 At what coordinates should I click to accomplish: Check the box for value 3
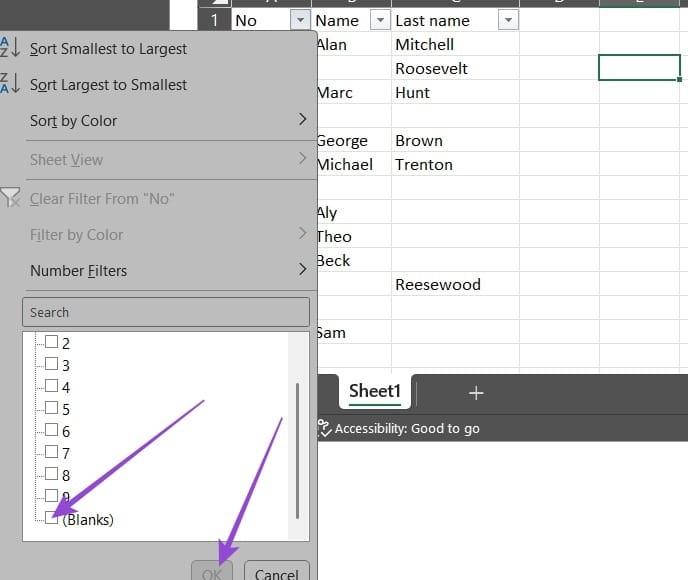51,364
